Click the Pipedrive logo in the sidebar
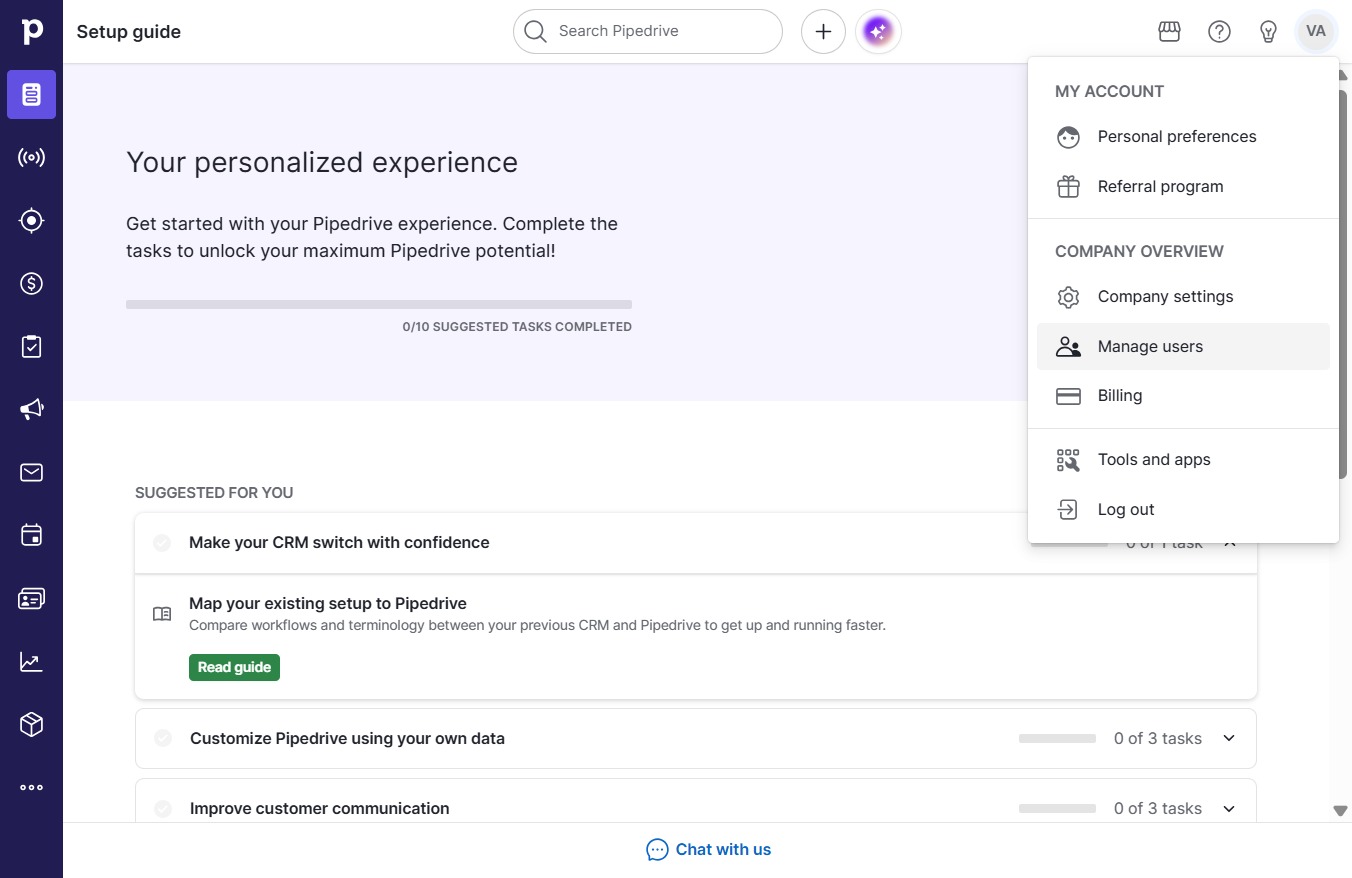This screenshot has width=1352, height=878. click(x=32, y=31)
